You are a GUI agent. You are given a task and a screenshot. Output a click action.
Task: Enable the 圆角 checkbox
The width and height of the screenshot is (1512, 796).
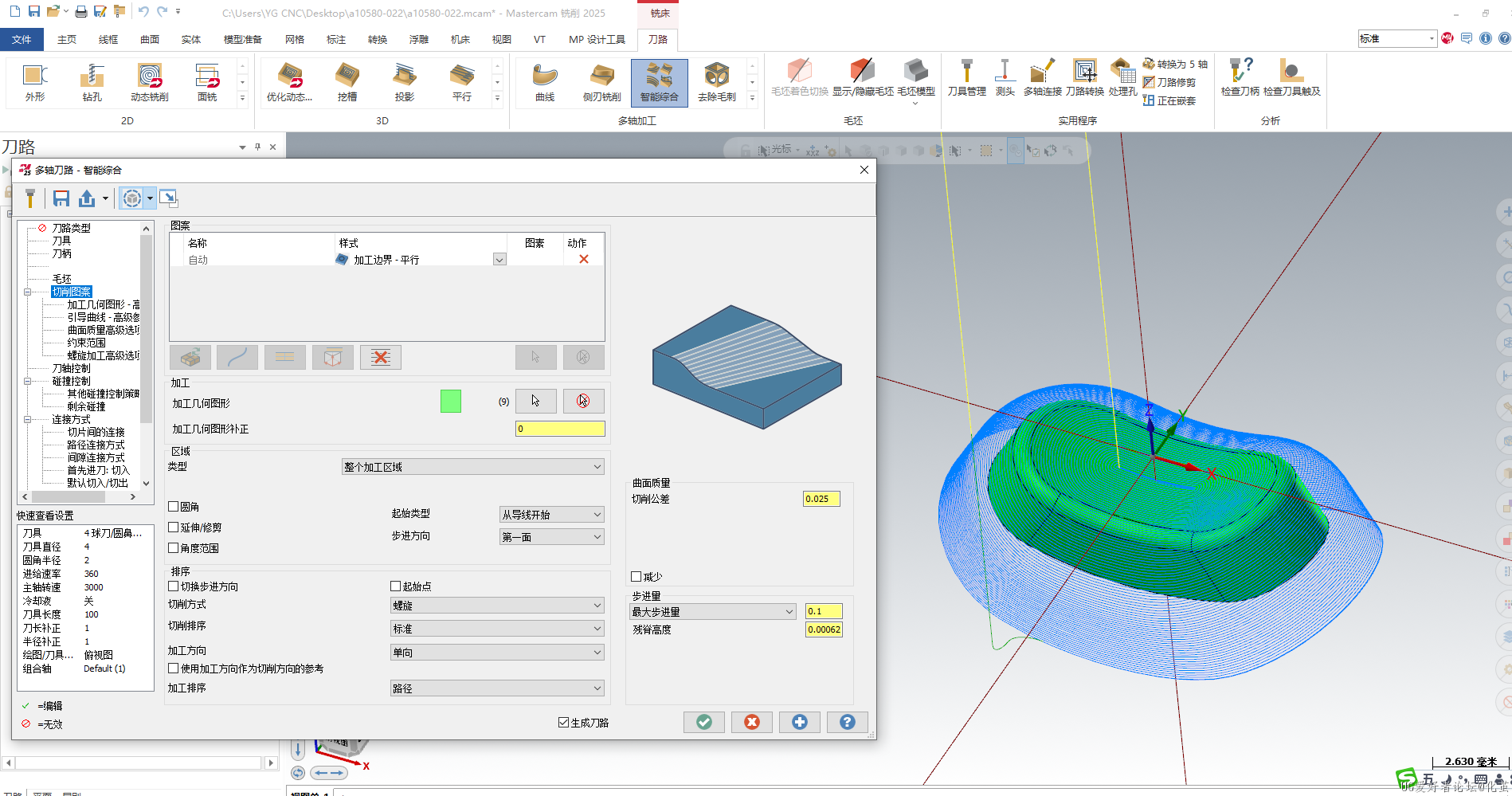pos(173,507)
